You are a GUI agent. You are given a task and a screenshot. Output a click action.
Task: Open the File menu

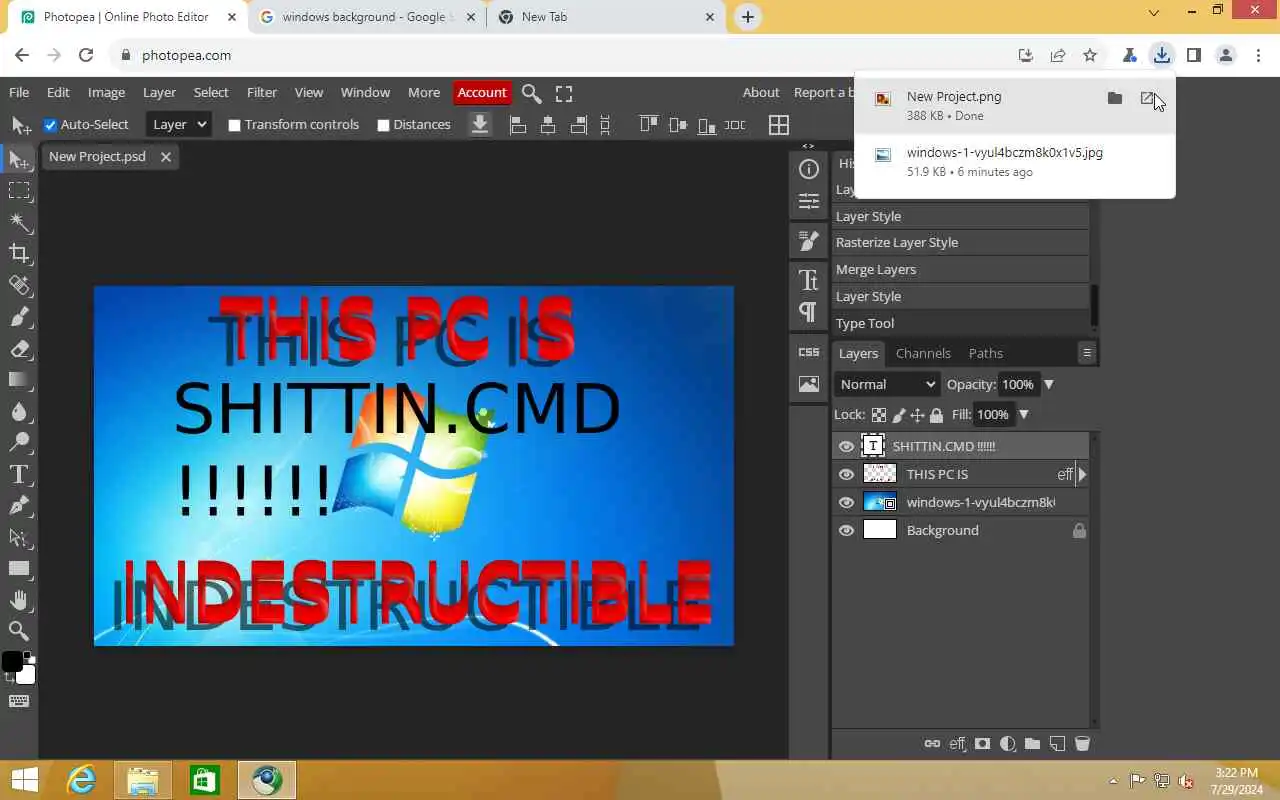point(19,92)
